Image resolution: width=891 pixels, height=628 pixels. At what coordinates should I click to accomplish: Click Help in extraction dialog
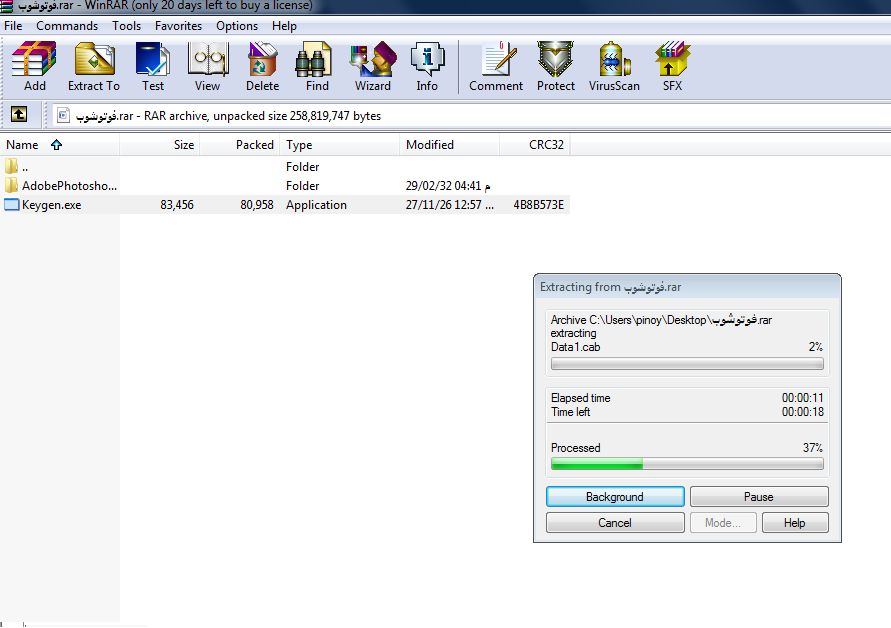(794, 523)
